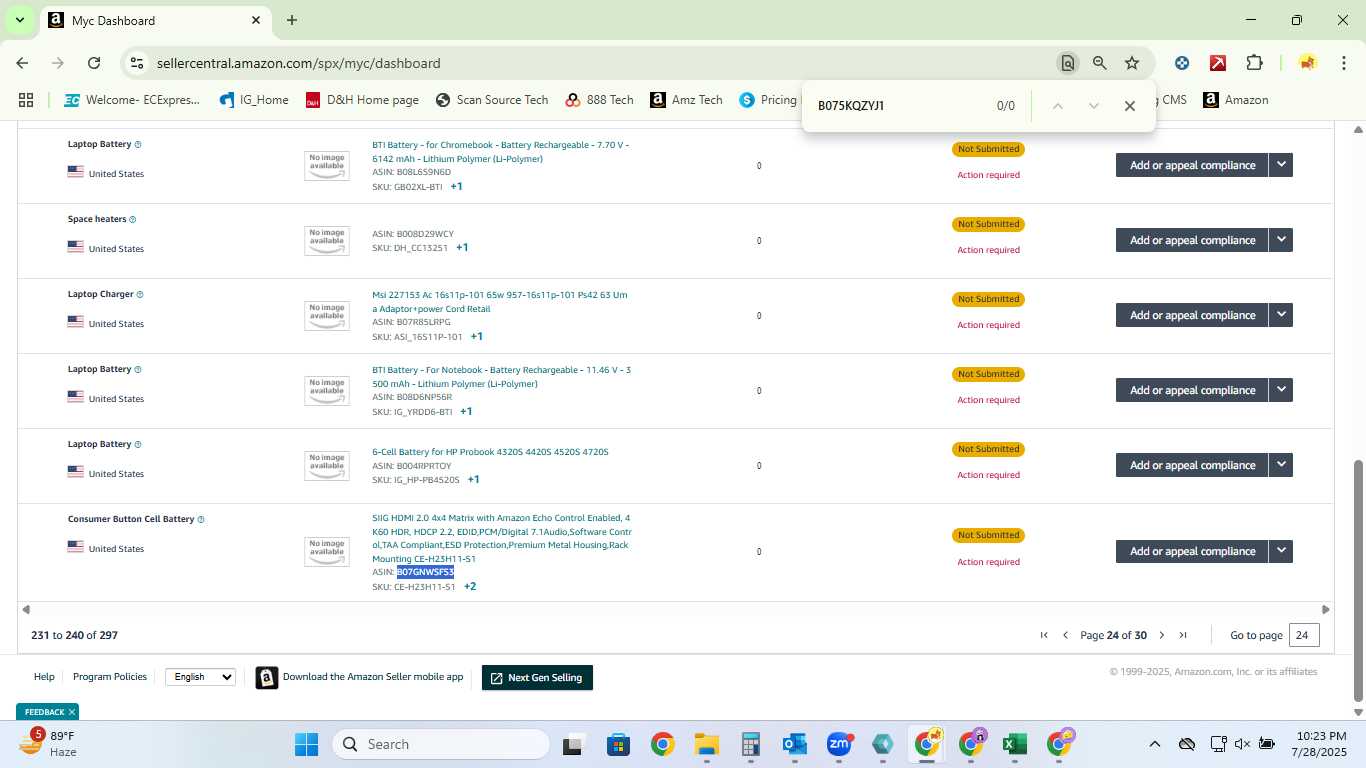This screenshot has height=768, width=1366.
Task: Show additional SKUs +1 for DH_CC13251
Action: click(462, 248)
